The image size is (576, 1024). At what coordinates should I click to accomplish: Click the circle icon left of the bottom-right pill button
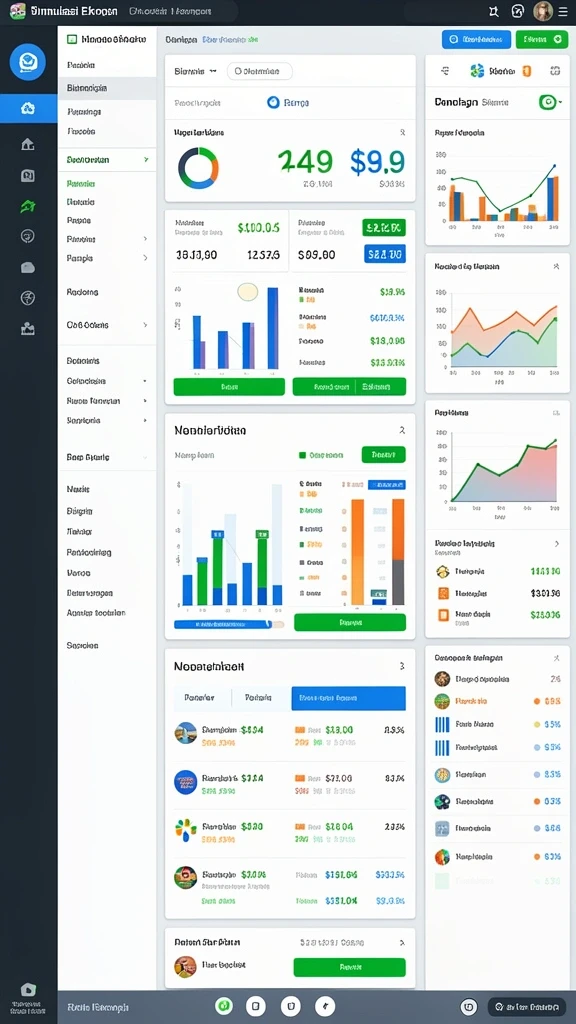pyautogui.click(x=469, y=1006)
